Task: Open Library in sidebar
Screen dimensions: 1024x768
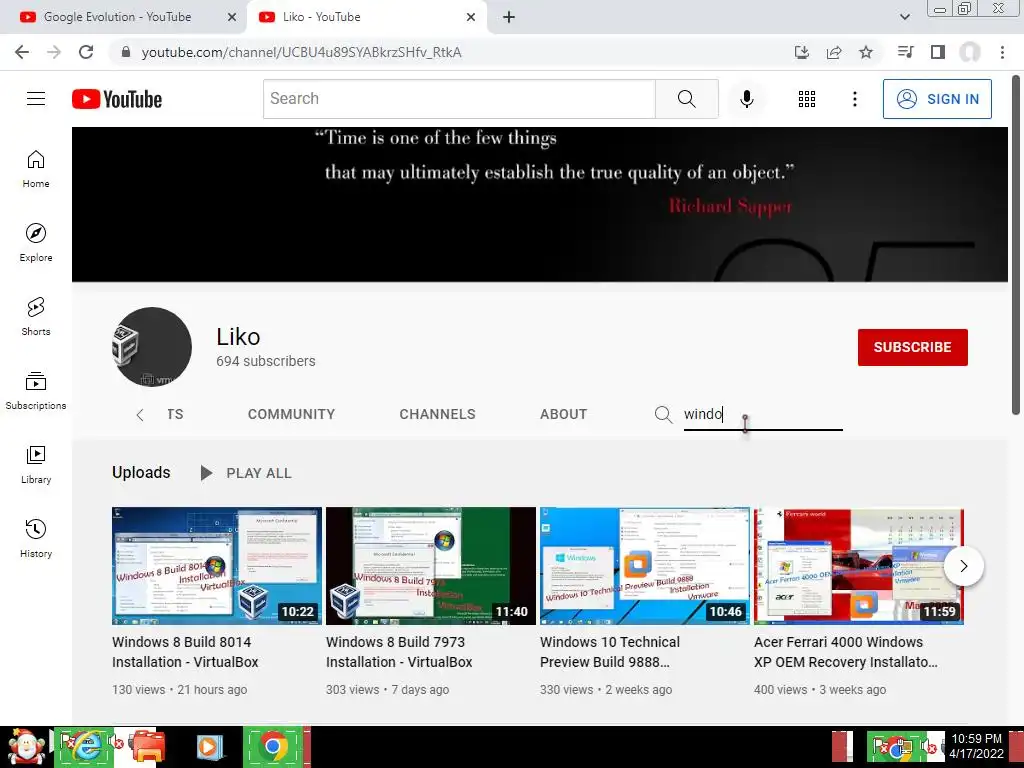Action: tap(36, 464)
